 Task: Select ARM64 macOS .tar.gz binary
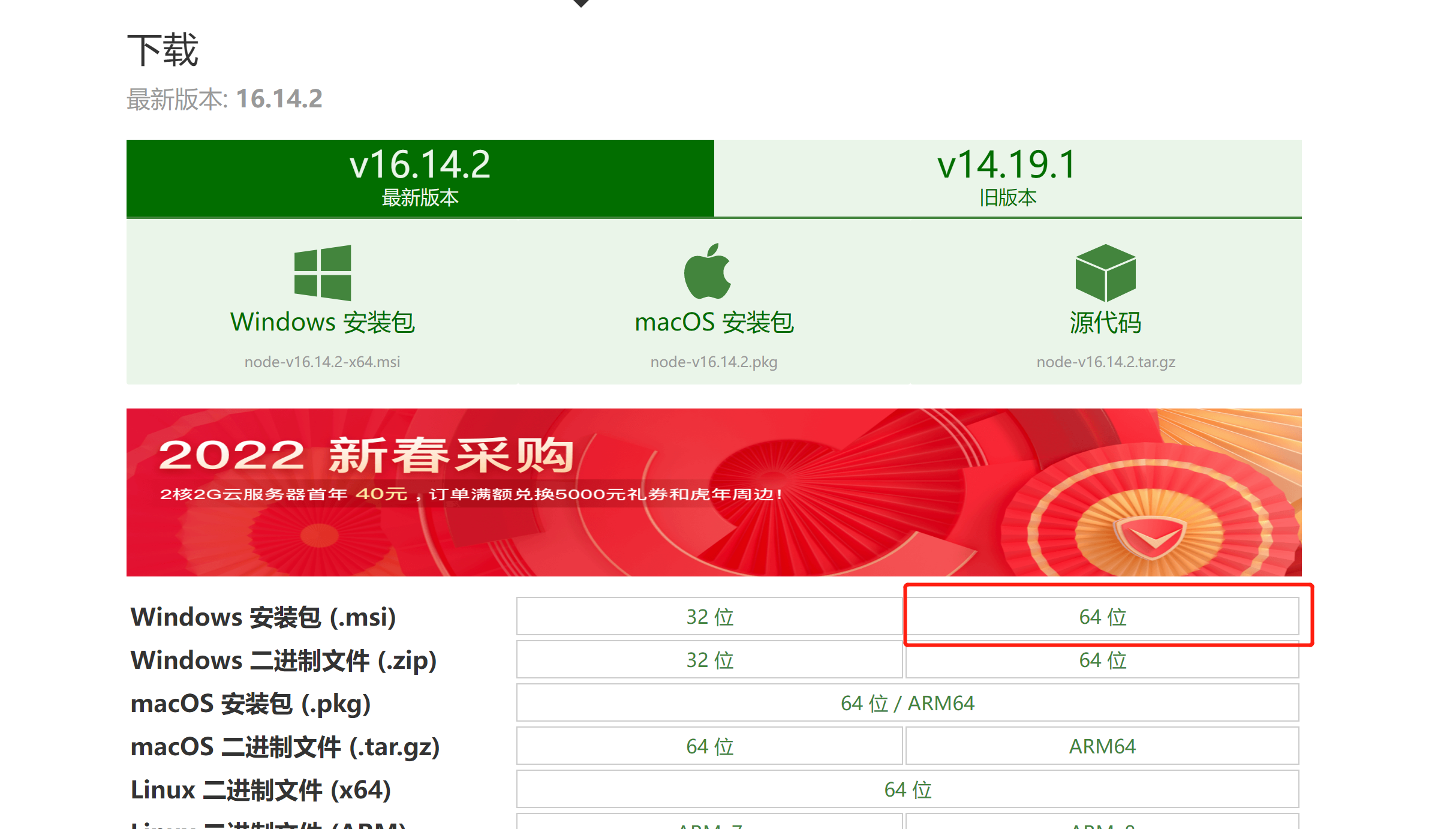[x=1102, y=746]
